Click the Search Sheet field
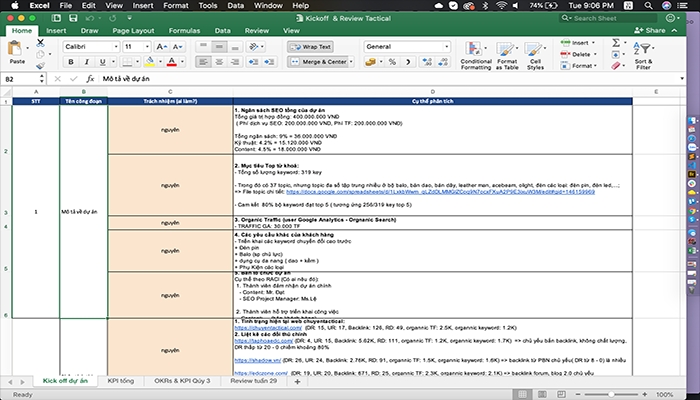This screenshot has width=700, height=400. click(608, 18)
